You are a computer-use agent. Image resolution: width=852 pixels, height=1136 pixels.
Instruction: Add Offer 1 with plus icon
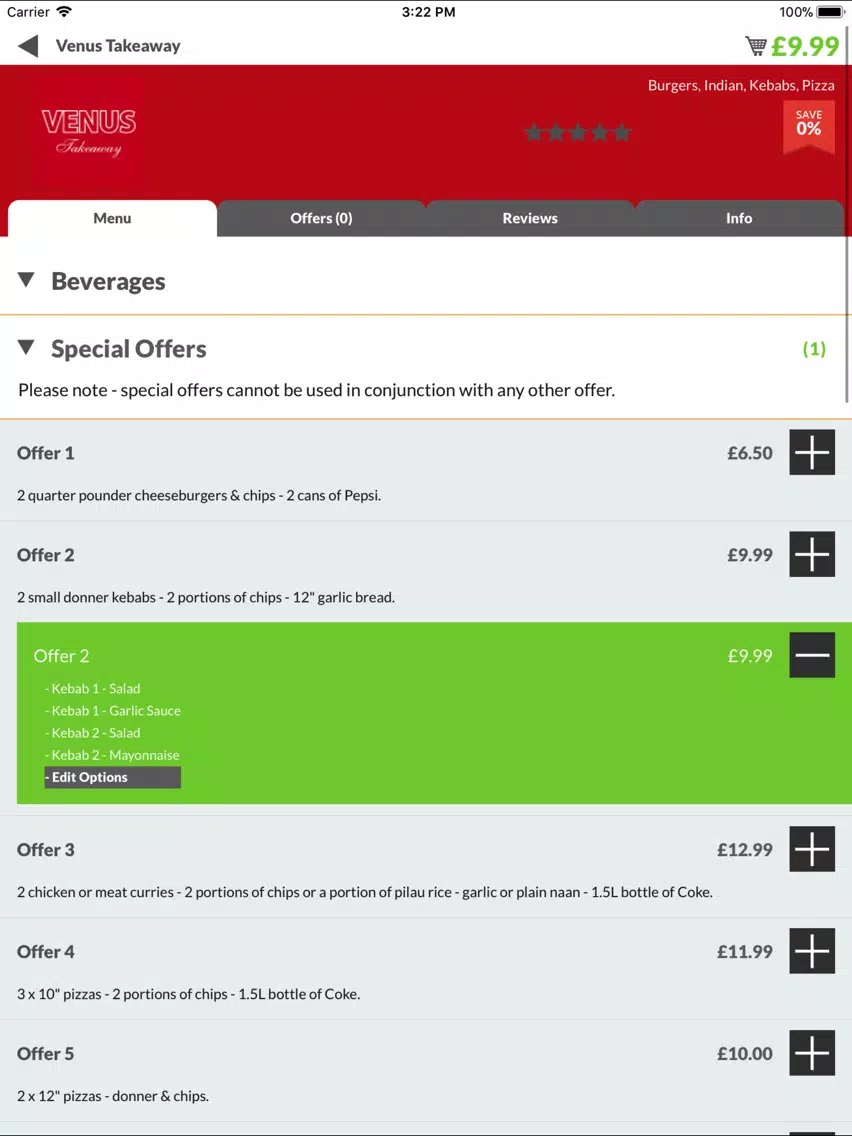click(811, 452)
